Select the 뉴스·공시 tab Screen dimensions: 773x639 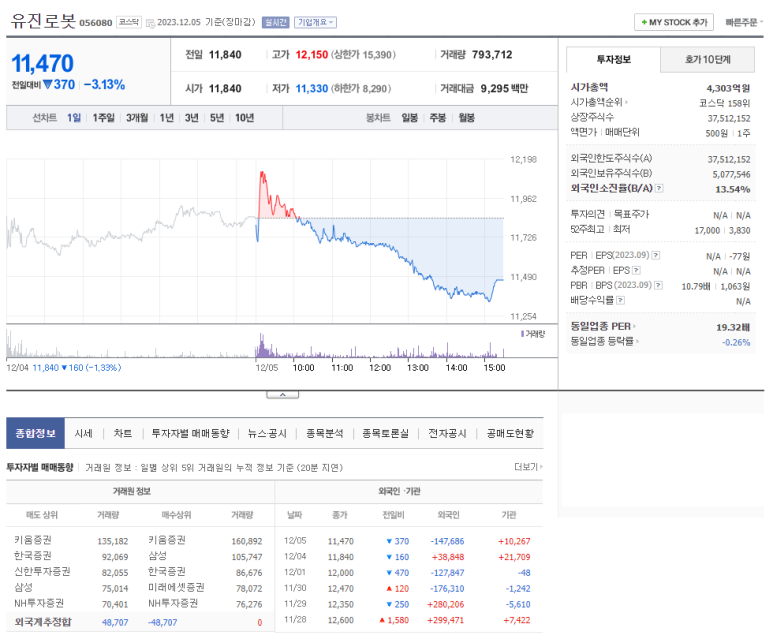tap(267, 433)
